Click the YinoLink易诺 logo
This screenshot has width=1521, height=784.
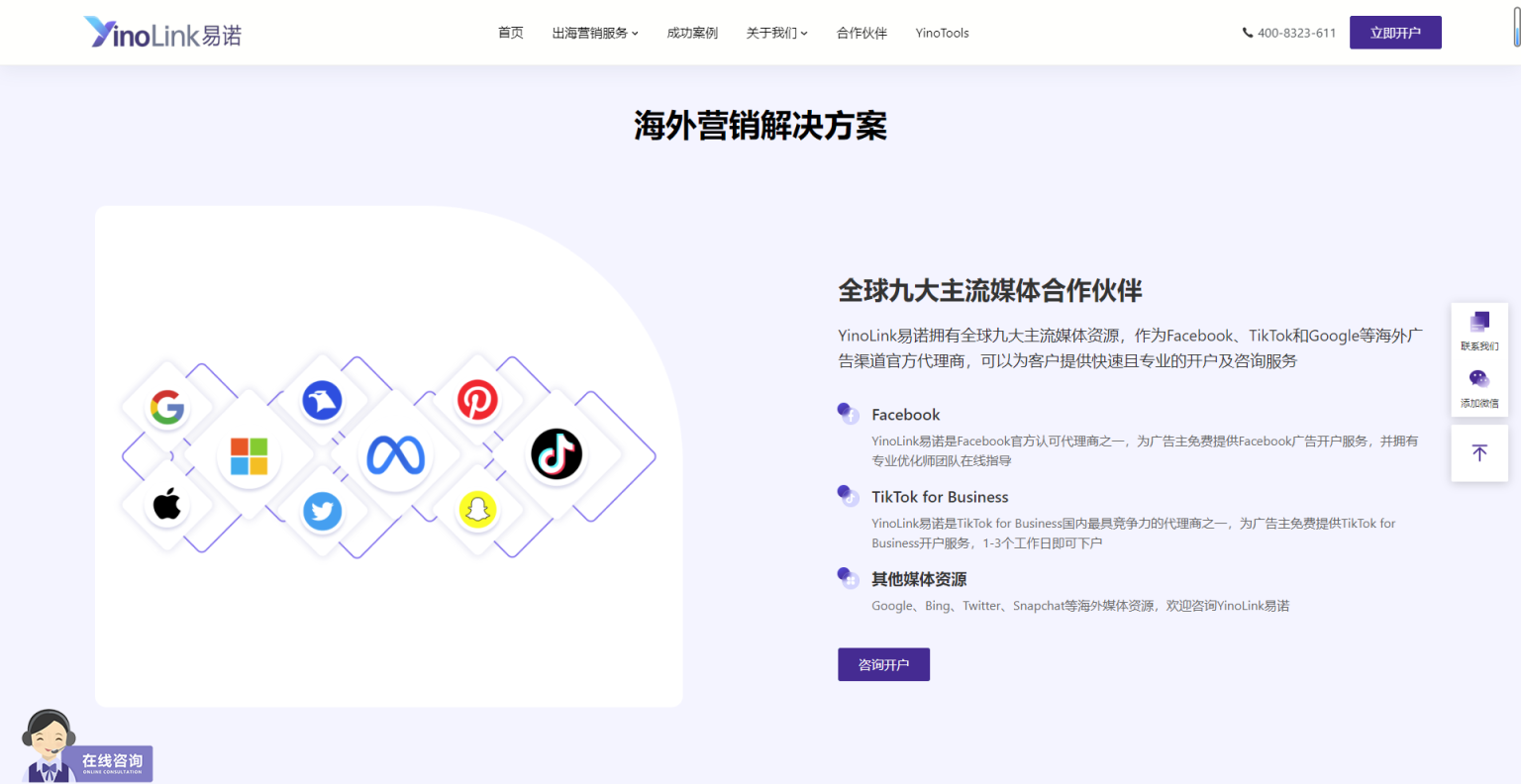[x=163, y=33]
